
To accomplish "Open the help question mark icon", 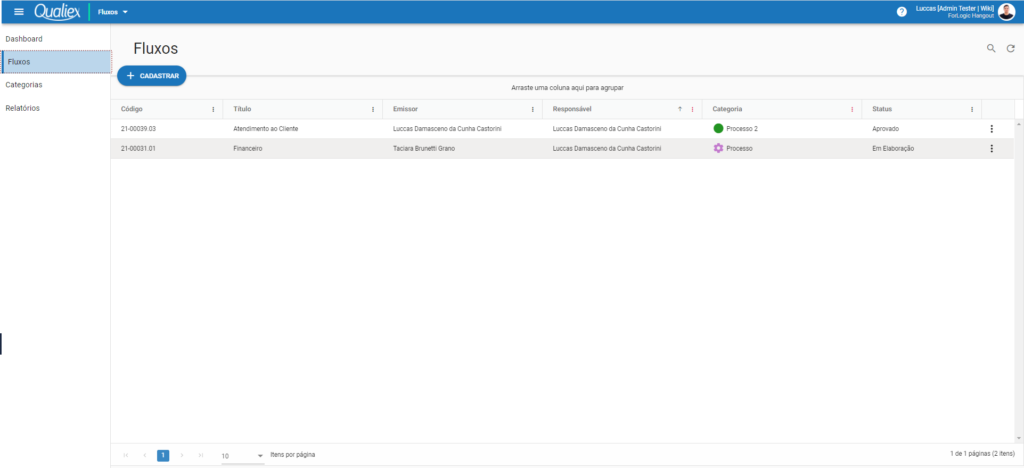I will click(x=902, y=12).
